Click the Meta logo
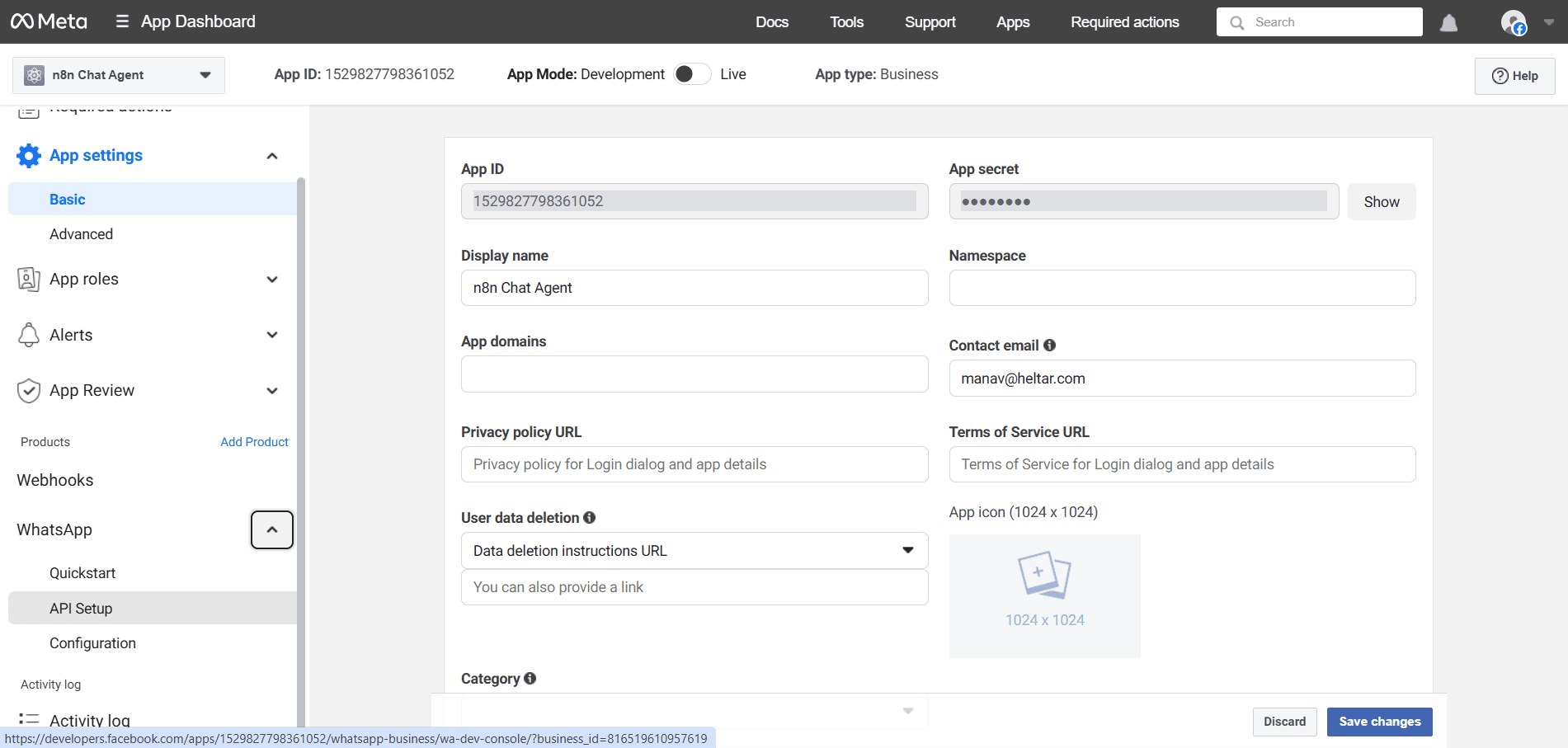Image resolution: width=1568 pixels, height=748 pixels. point(49,21)
